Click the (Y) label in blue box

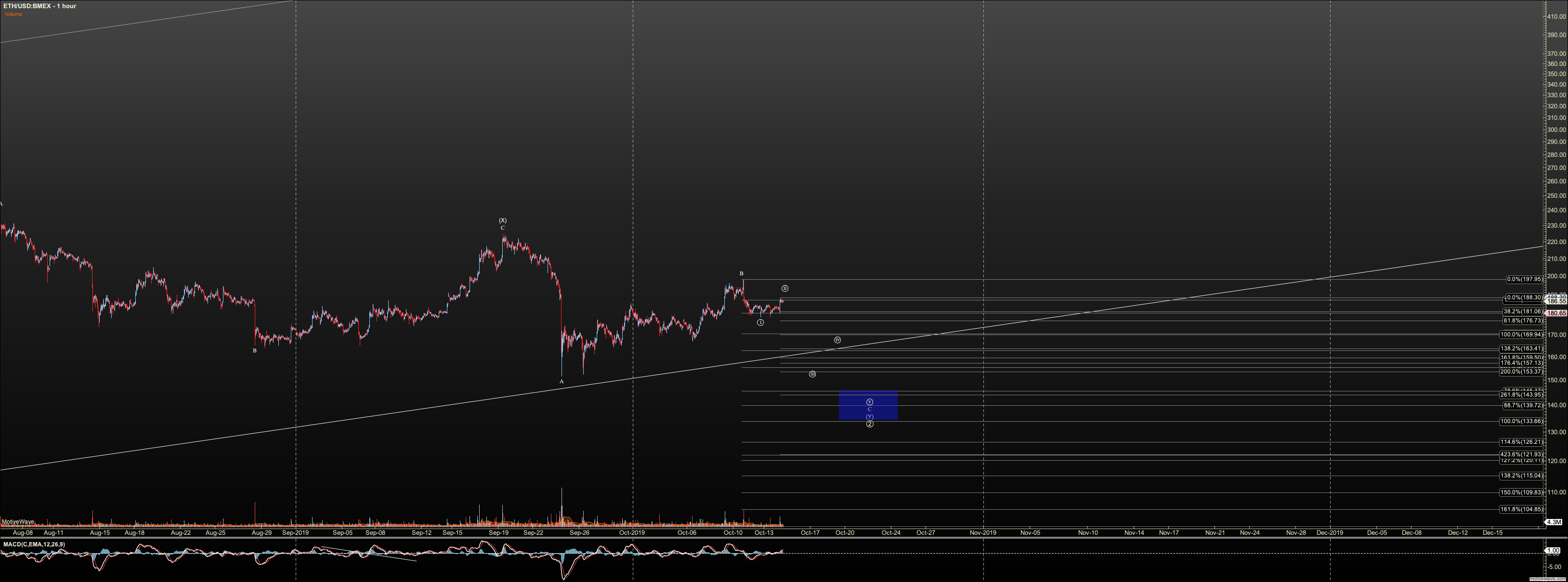coord(870,416)
